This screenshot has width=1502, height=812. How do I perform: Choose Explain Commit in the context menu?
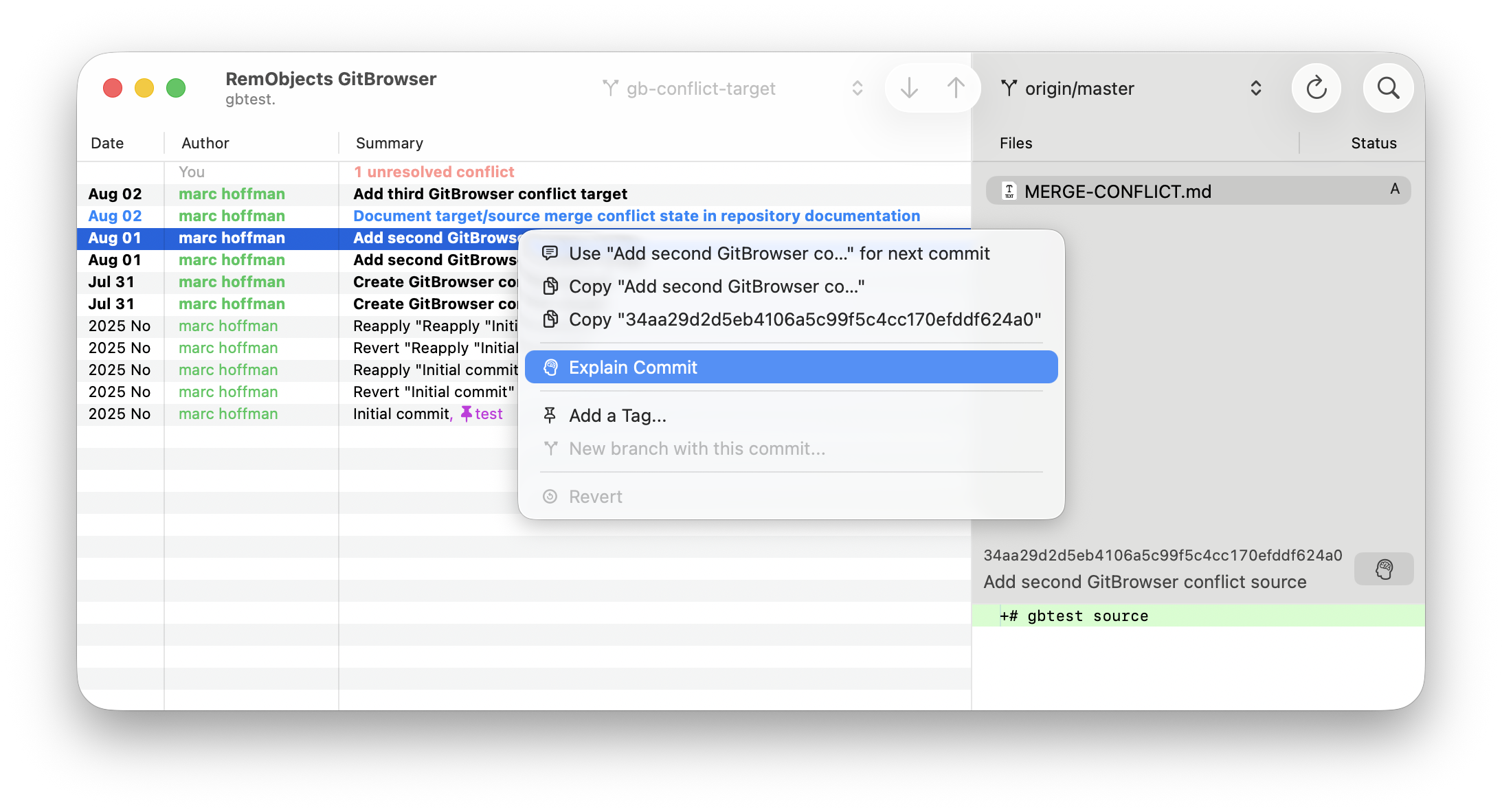coord(791,368)
